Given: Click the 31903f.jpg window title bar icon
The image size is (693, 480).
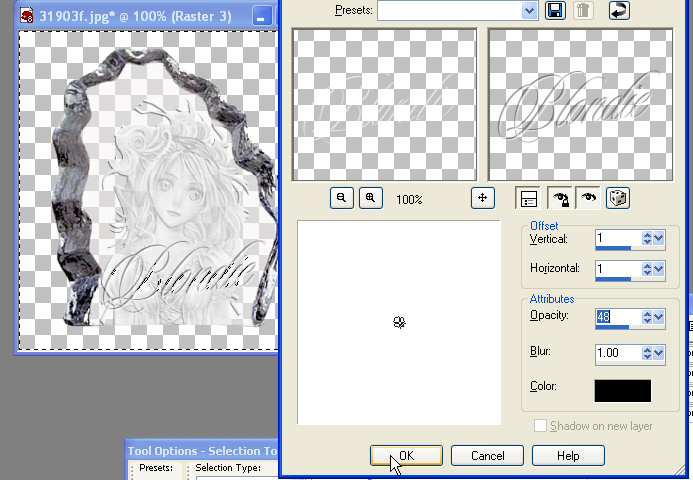Looking at the screenshot, I should pos(27,17).
